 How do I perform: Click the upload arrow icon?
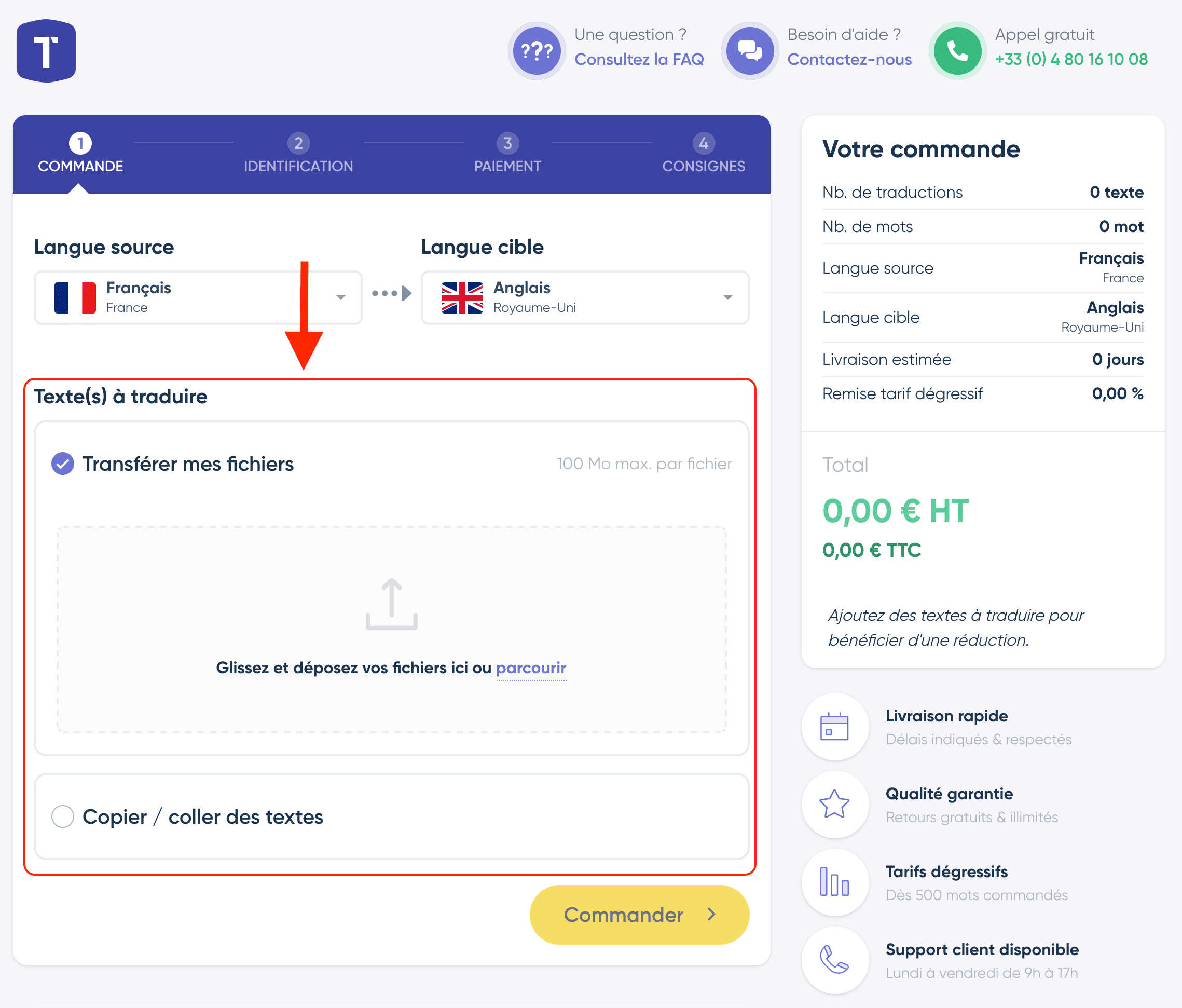tap(391, 605)
